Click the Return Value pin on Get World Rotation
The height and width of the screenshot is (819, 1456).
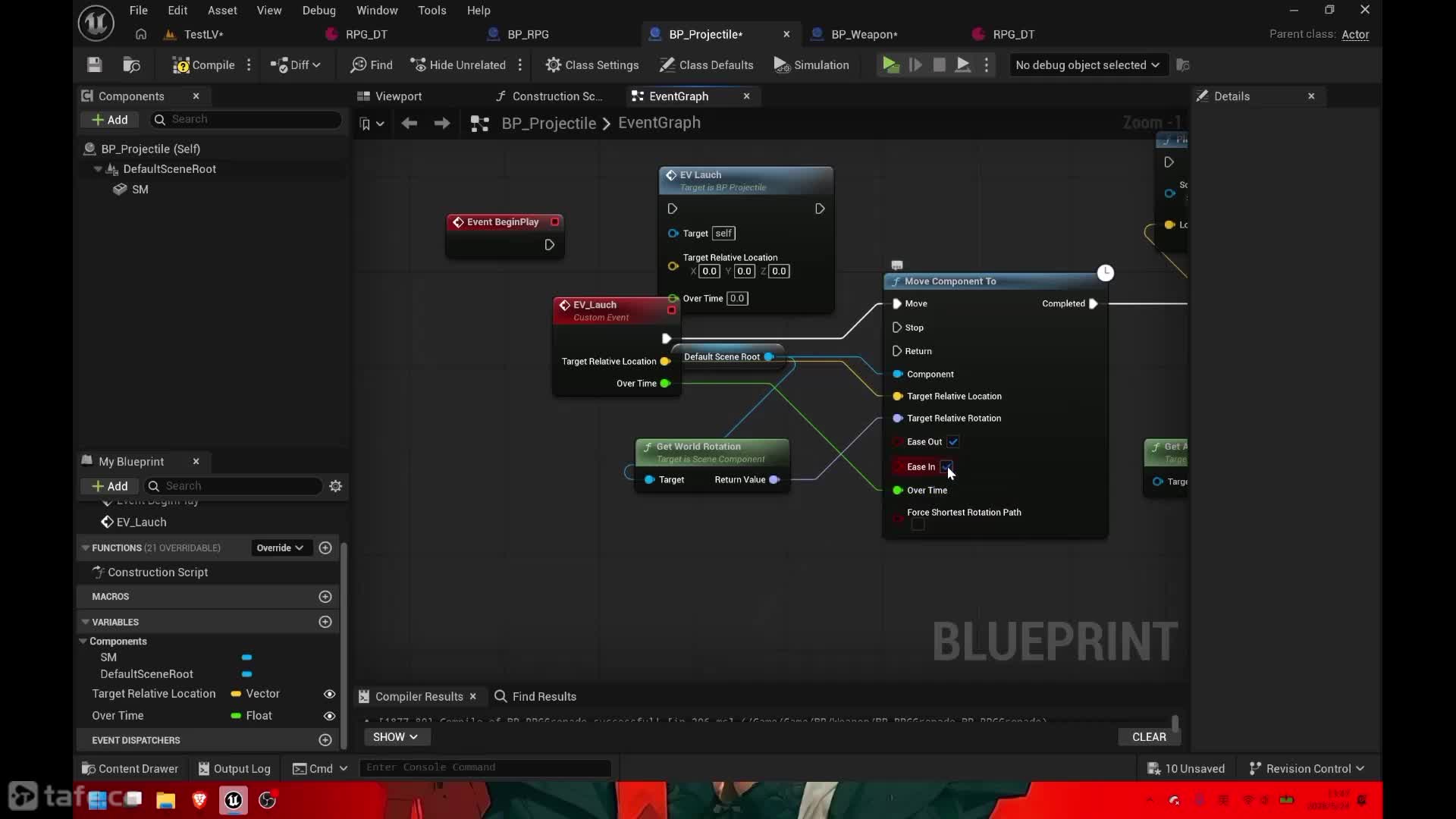(x=774, y=480)
